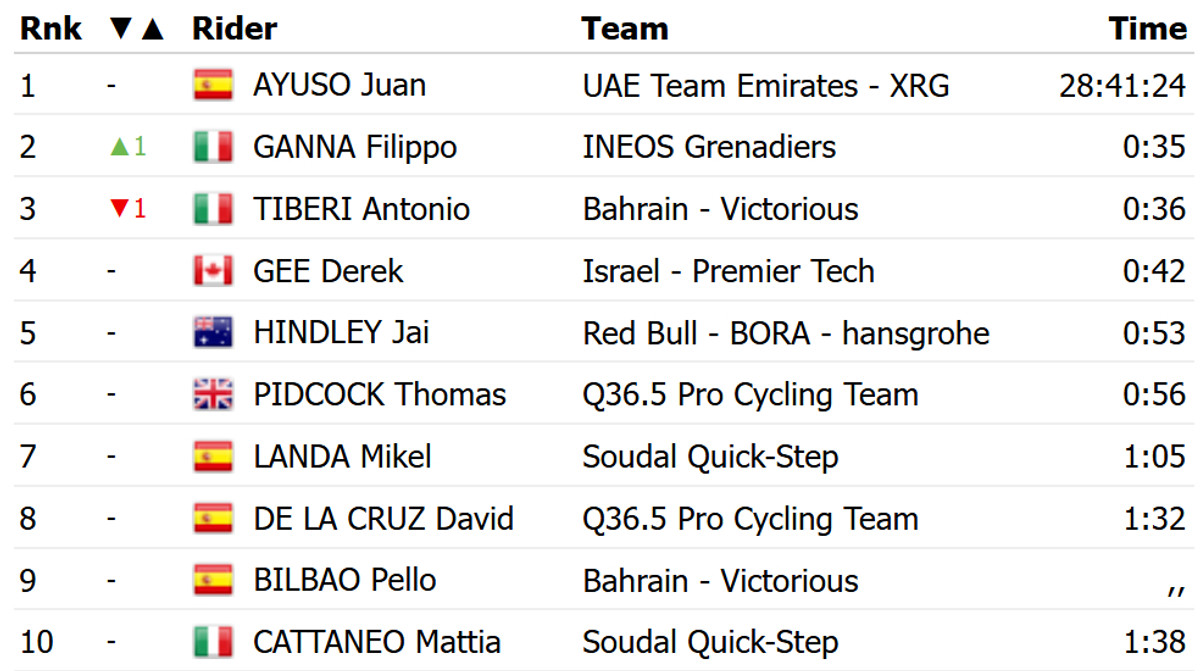Click the Canadian flag beside GEE Derek
Screen dimensions: 1200x671
212,271
